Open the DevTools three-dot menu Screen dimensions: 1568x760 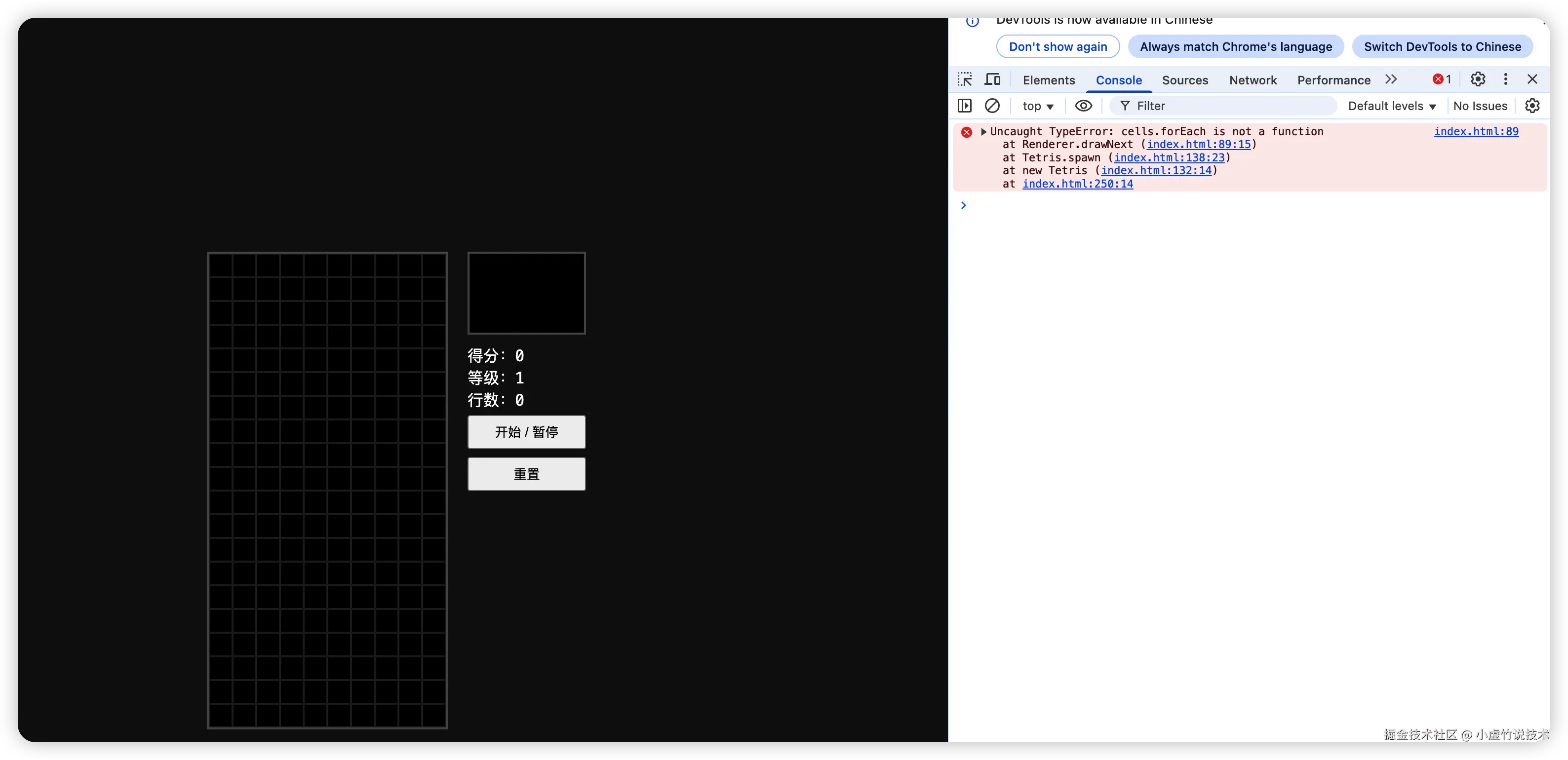[x=1505, y=79]
